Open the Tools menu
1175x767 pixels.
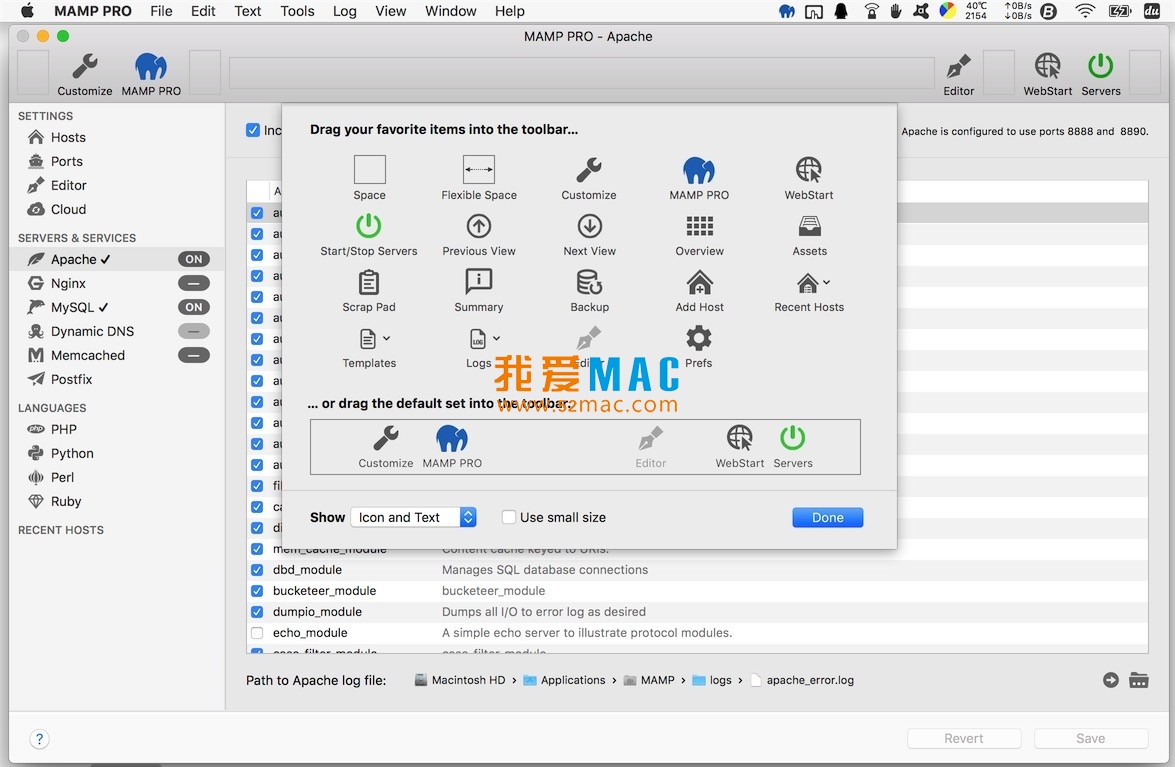click(x=297, y=11)
